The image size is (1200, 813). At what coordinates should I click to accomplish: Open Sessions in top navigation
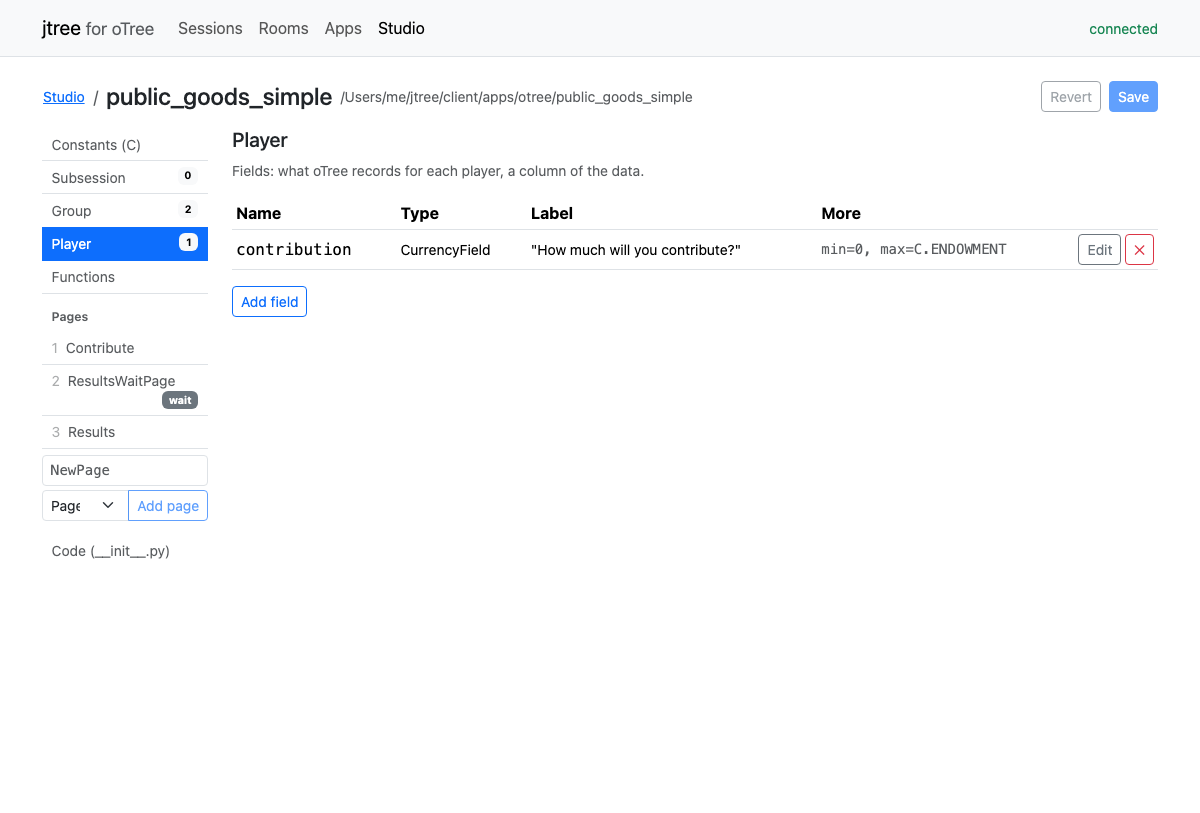pos(210,28)
